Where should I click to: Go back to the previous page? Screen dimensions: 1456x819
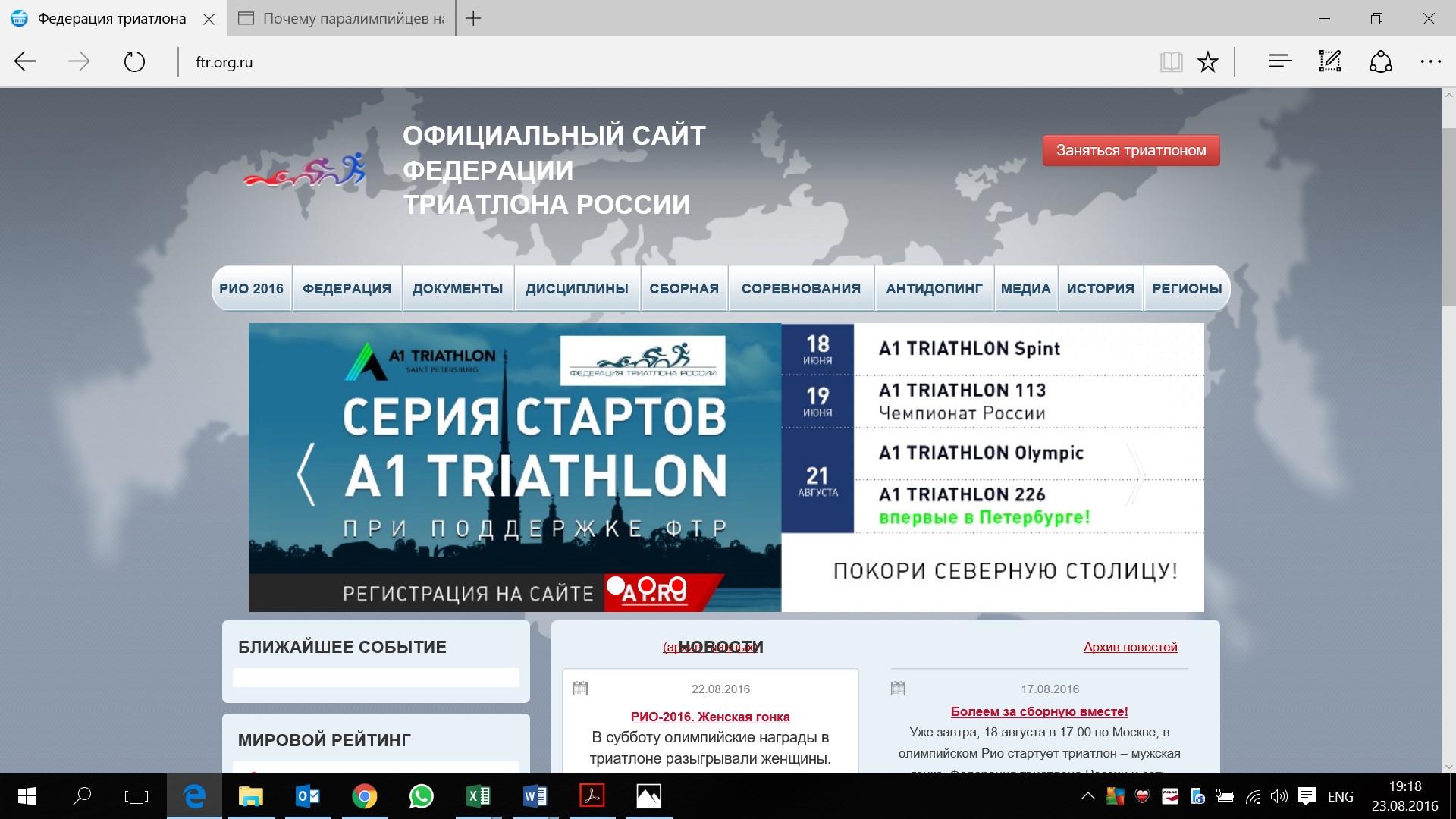tap(26, 61)
